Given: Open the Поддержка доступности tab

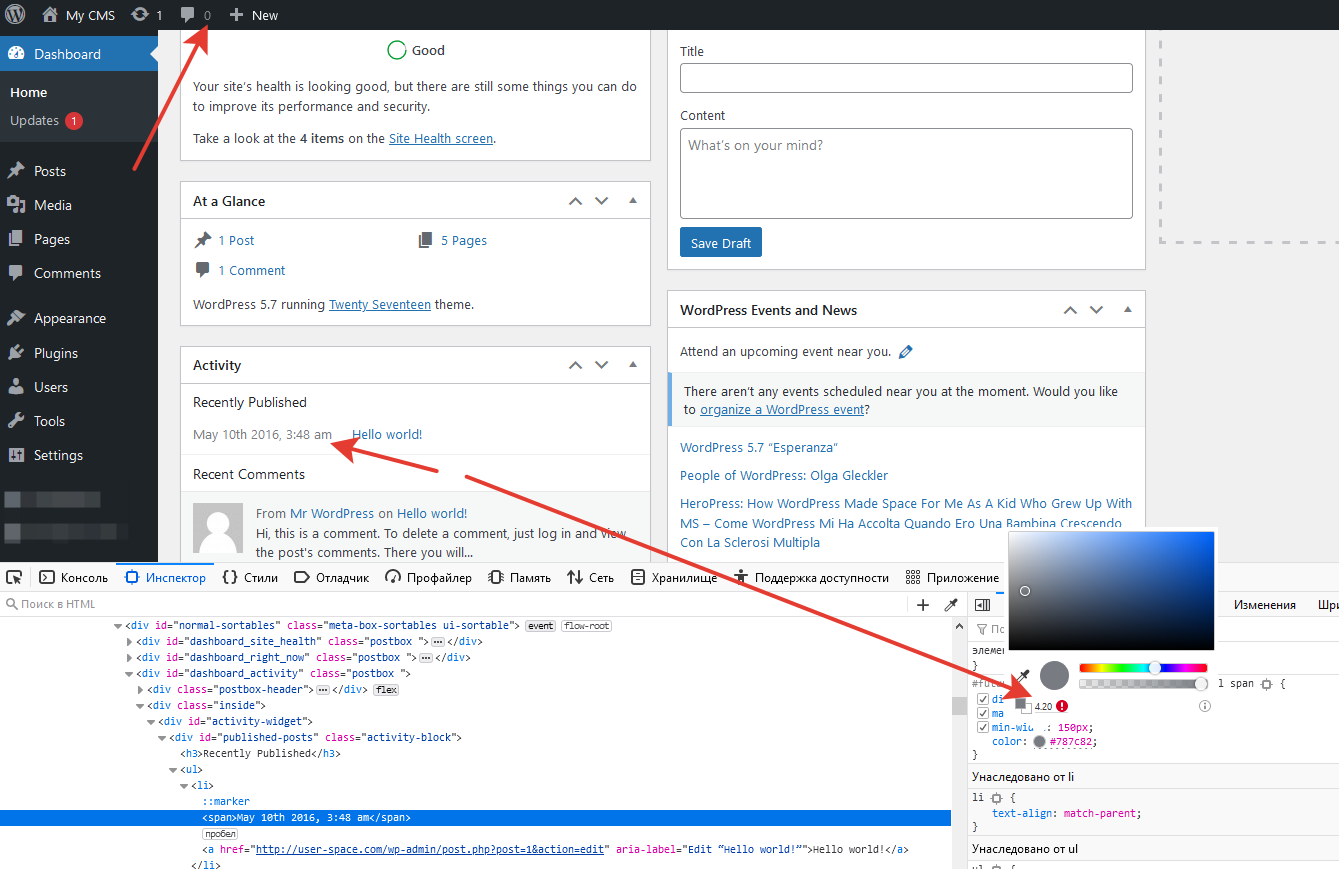Looking at the screenshot, I should pyautogui.click(x=811, y=577).
